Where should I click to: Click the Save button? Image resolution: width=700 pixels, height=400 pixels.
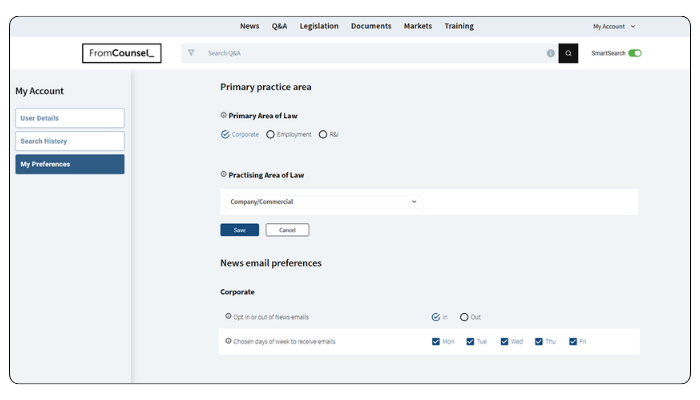(239, 230)
